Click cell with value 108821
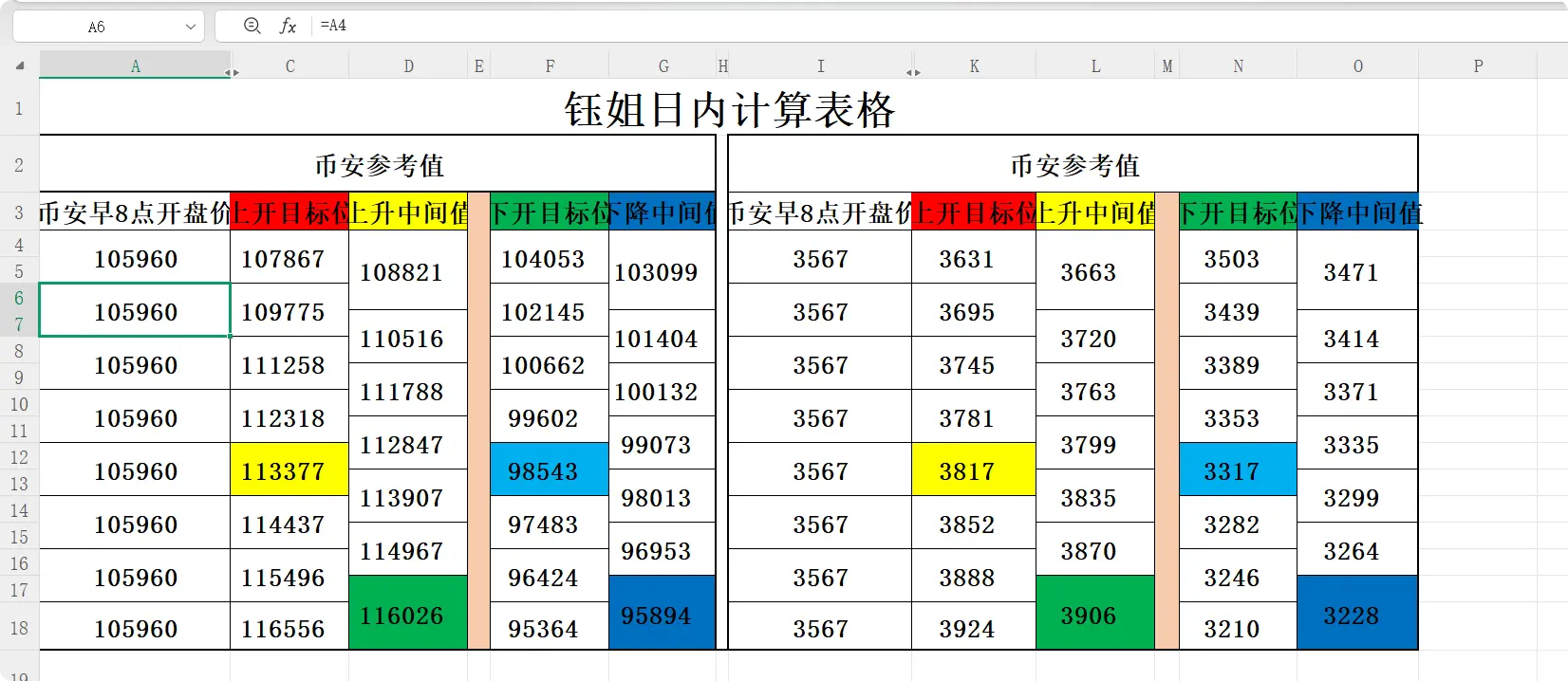This screenshot has width=1568, height=681. tap(408, 270)
